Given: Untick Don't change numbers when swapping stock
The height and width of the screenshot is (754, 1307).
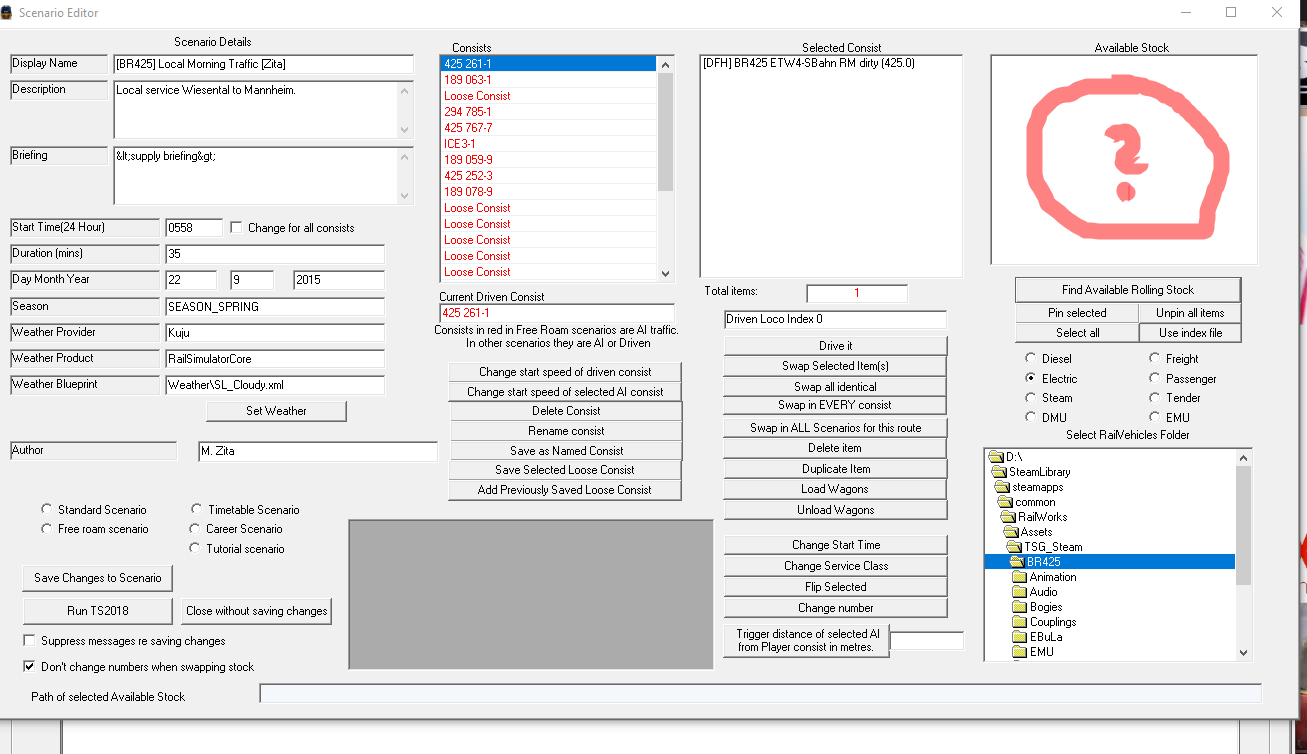Looking at the screenshot, I should (x=29, y=667).
